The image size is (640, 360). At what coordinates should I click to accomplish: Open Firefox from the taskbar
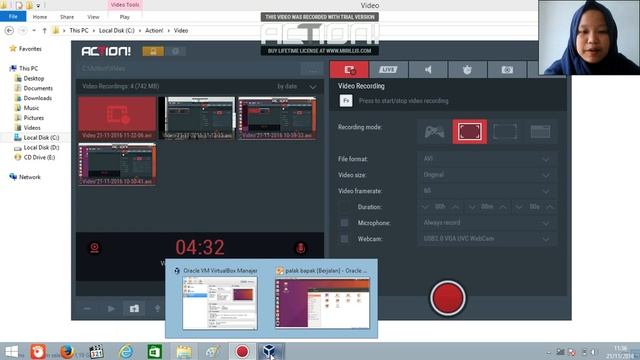[67, 351]
